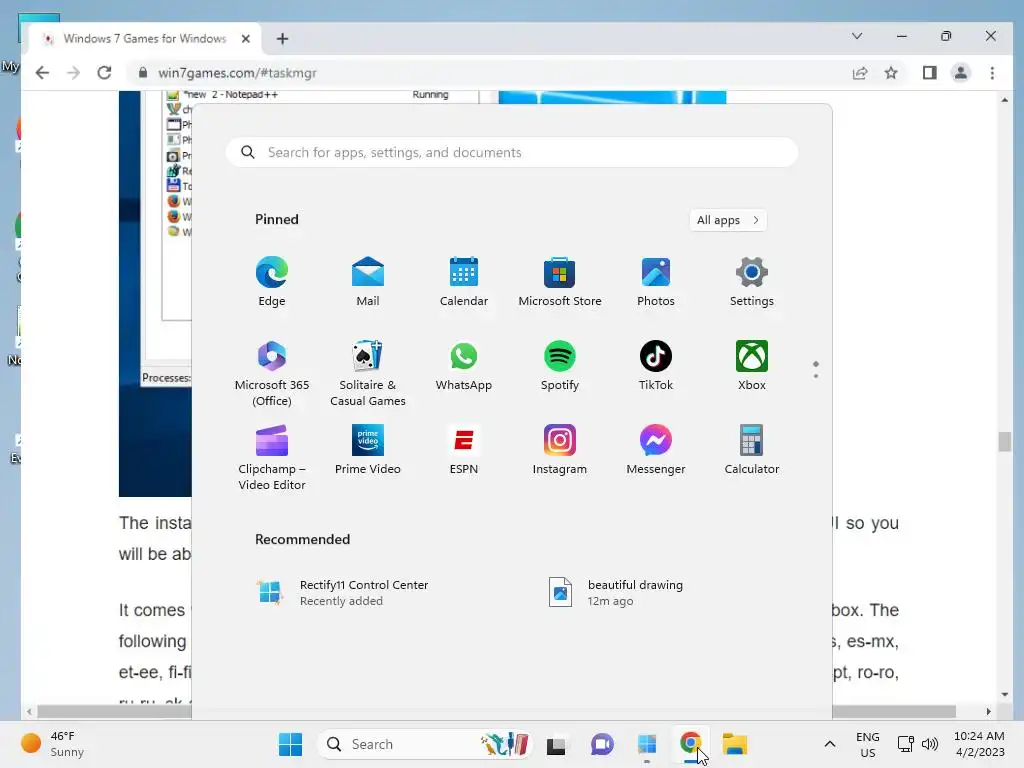Launch Instagram from pinned apps
1024x768 pixels.
pyautogui.click(x=560, y=450)
